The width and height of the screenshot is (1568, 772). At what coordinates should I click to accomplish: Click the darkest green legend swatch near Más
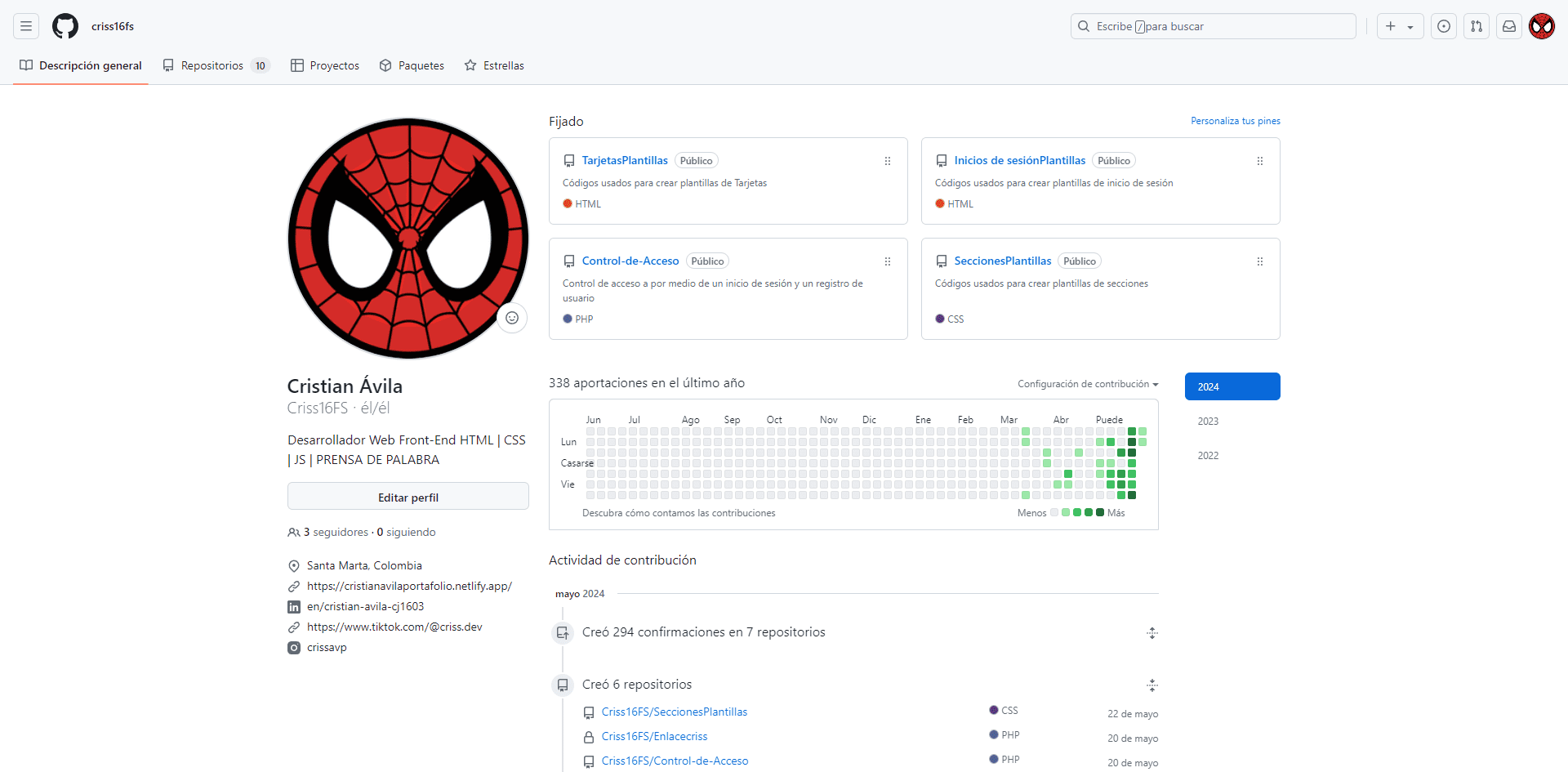(x=1100, y=512)
